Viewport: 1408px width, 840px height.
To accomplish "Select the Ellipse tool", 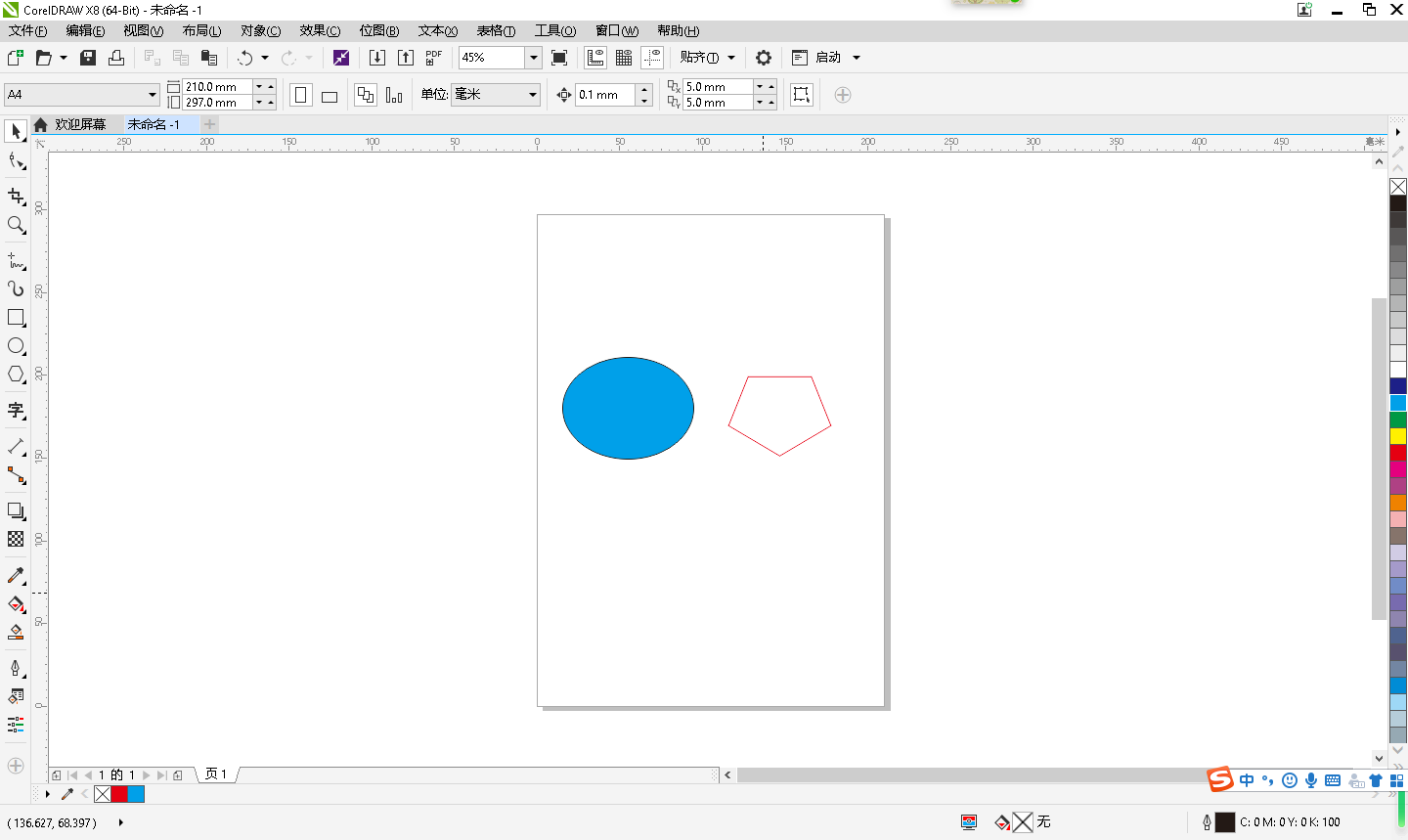I will click(16, 346).
